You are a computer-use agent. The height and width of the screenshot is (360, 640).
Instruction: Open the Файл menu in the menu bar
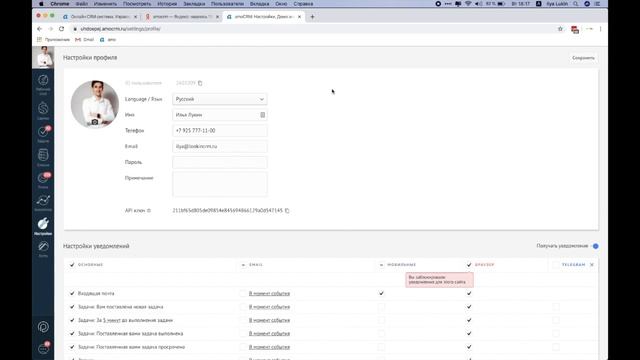tap(81, 4)
